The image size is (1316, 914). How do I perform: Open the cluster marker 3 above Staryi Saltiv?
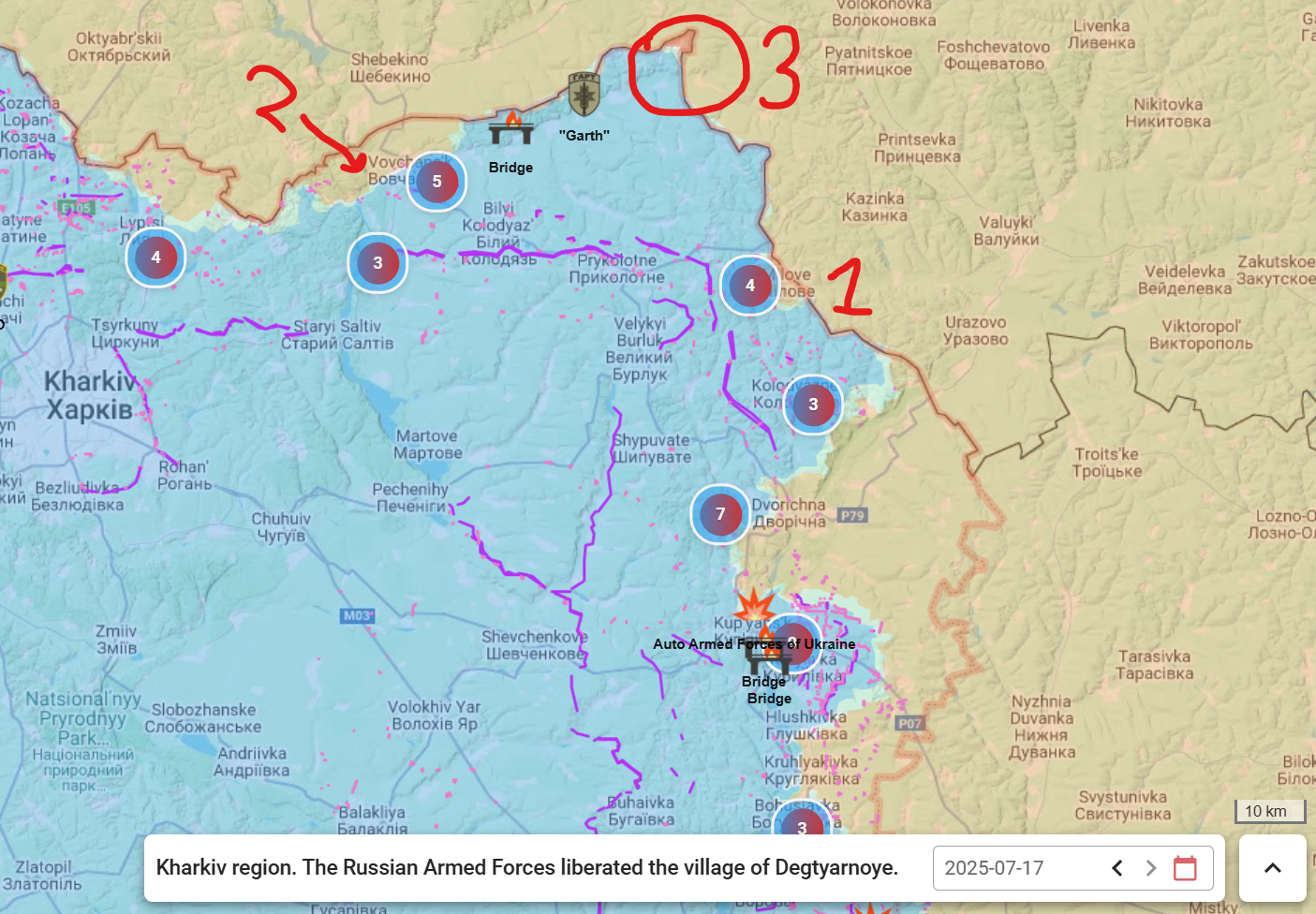pyautogui.click(x=377, y=263)
